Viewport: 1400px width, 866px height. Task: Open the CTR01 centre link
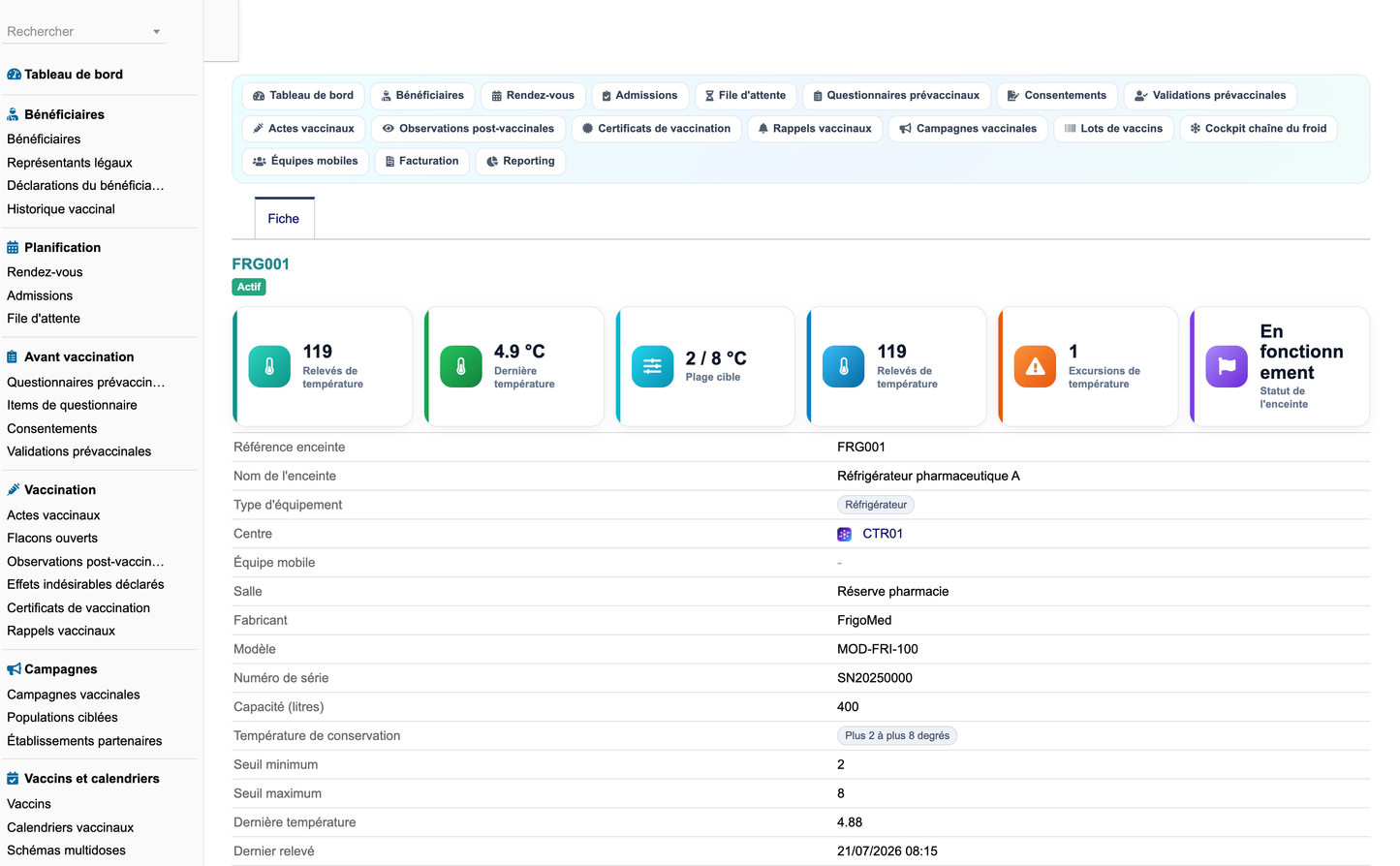click(x=883, y=534)
